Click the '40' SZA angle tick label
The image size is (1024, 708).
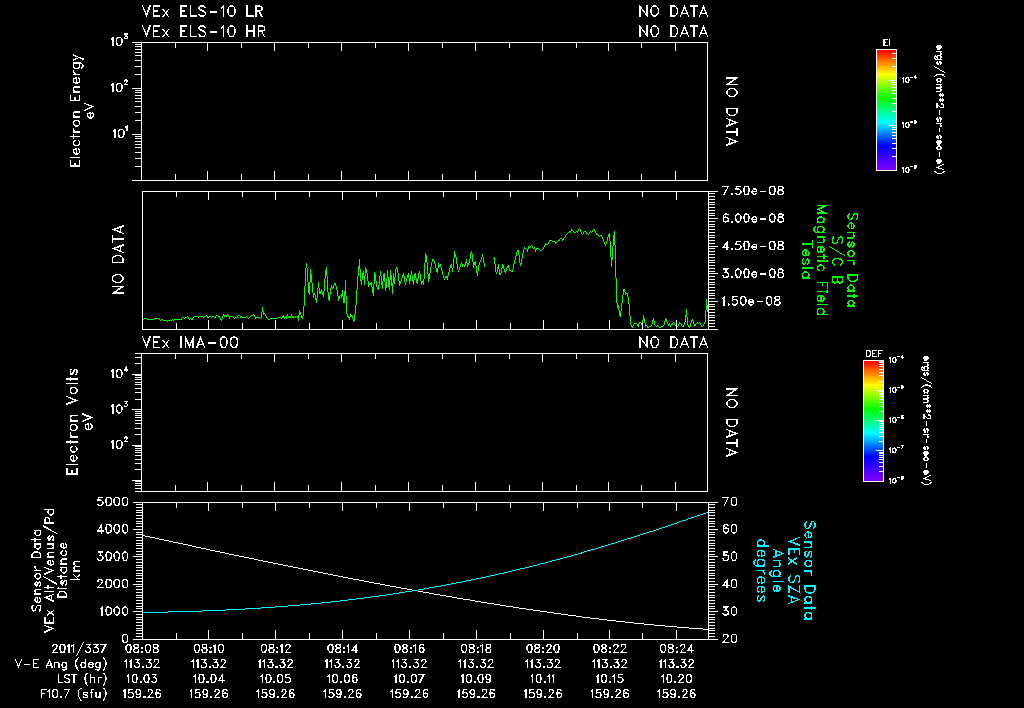tap(730, 584)
